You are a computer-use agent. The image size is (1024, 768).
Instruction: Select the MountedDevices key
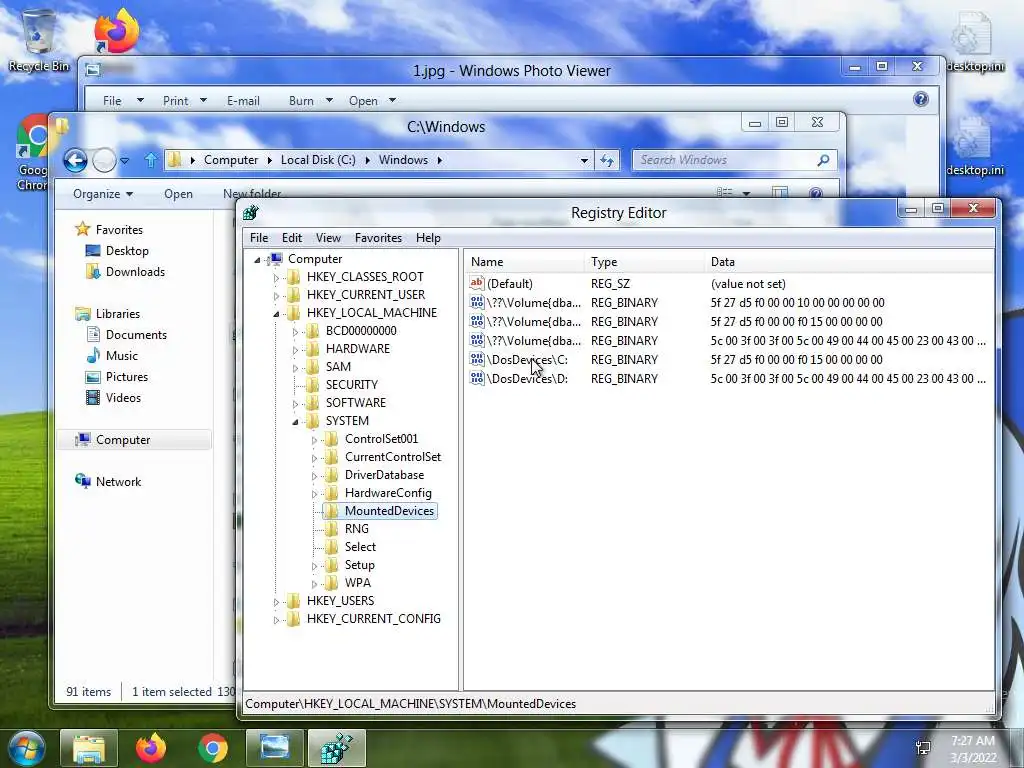click(389, 511)
